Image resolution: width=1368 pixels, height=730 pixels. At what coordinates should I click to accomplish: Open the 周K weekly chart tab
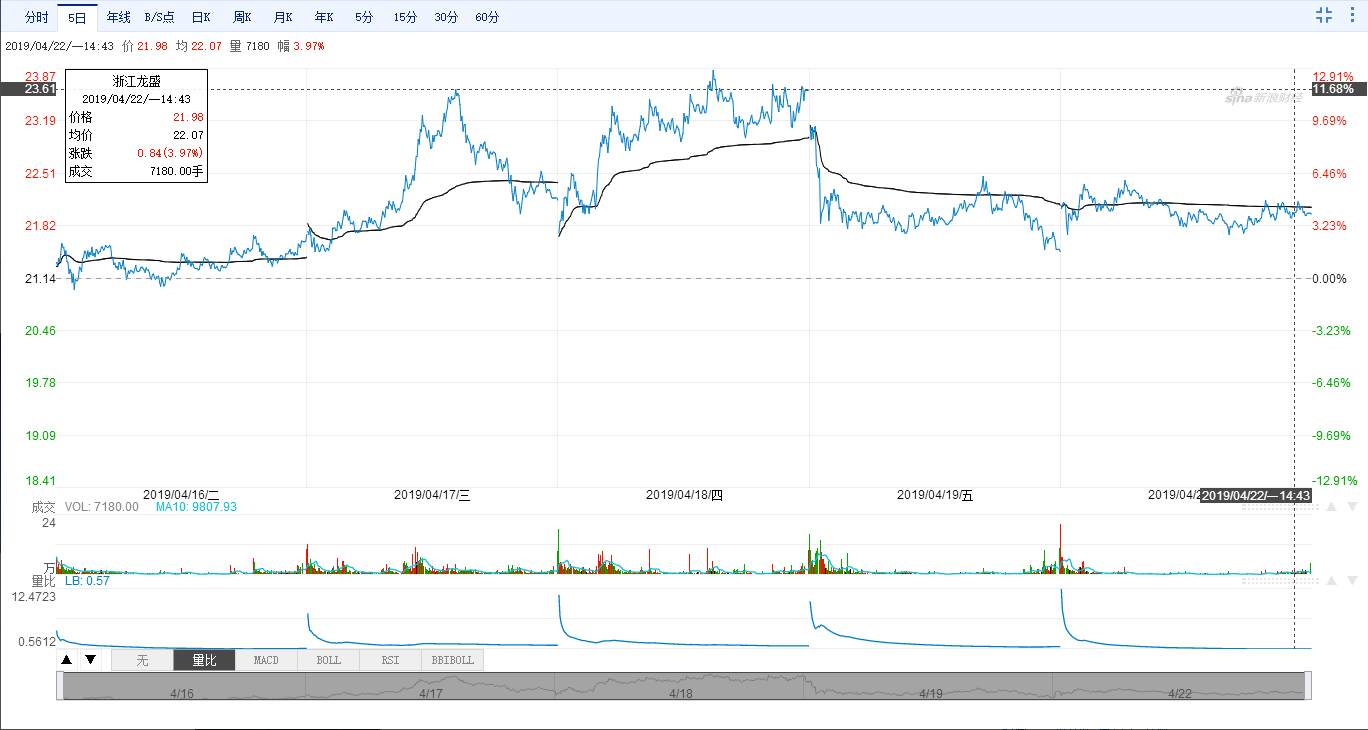tap(242, 17)
